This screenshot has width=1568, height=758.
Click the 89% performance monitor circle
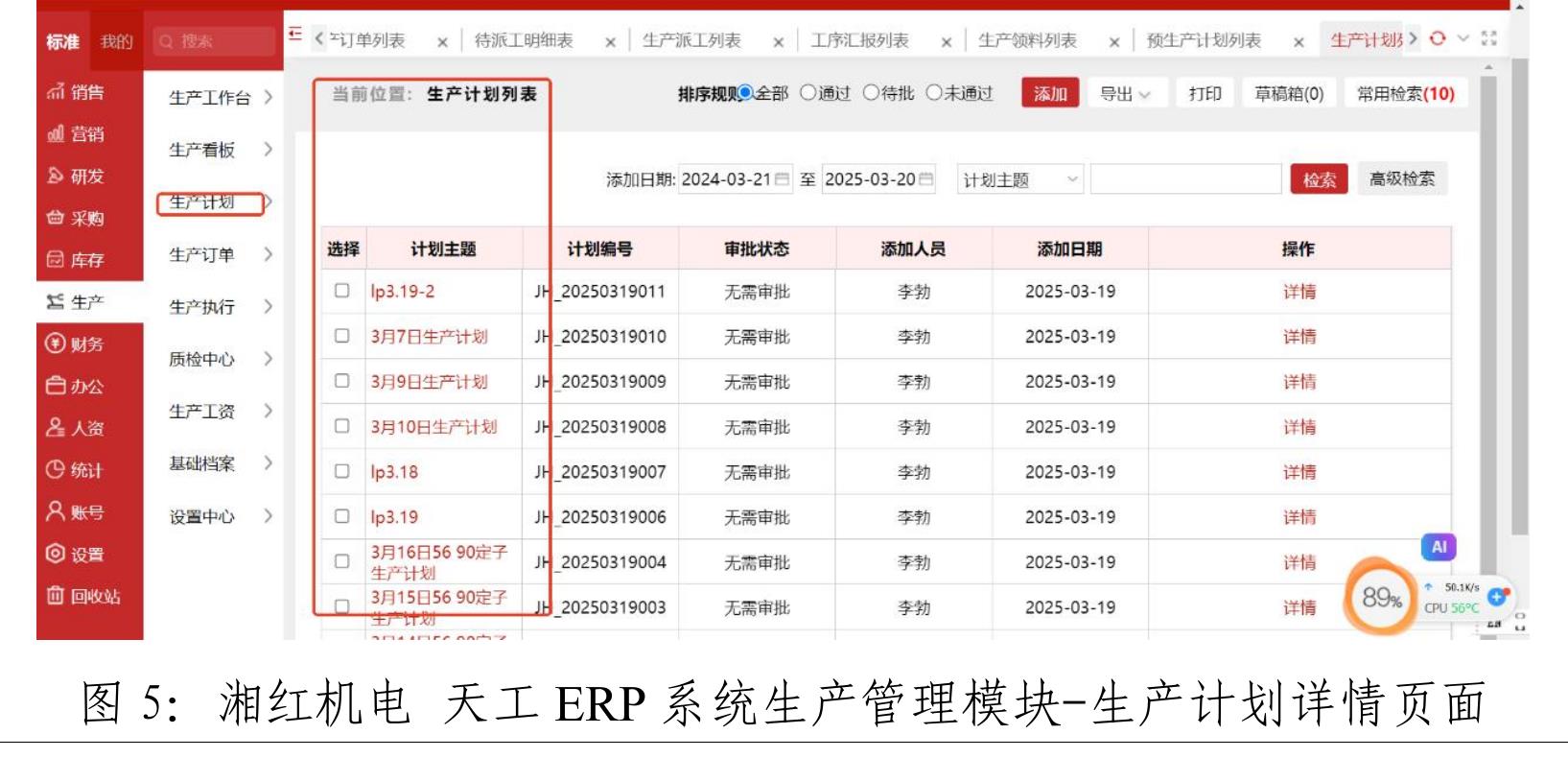(x=1381, y=598)
